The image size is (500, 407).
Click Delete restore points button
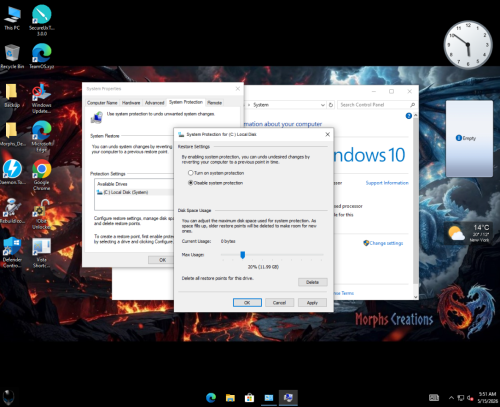coord(313,282)
